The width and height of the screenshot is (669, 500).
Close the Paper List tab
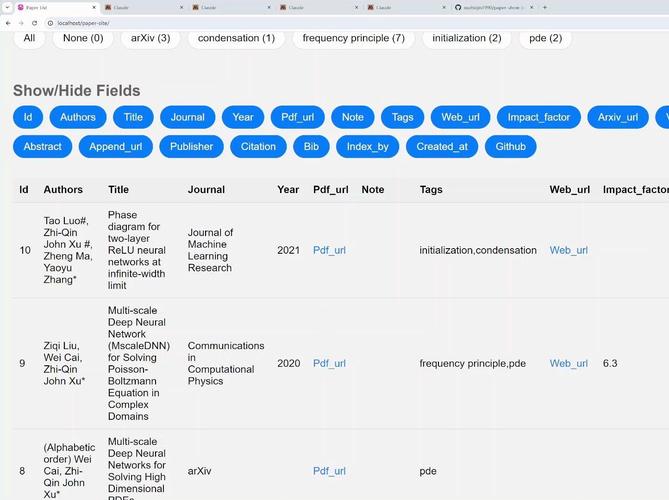coord(94,7)
